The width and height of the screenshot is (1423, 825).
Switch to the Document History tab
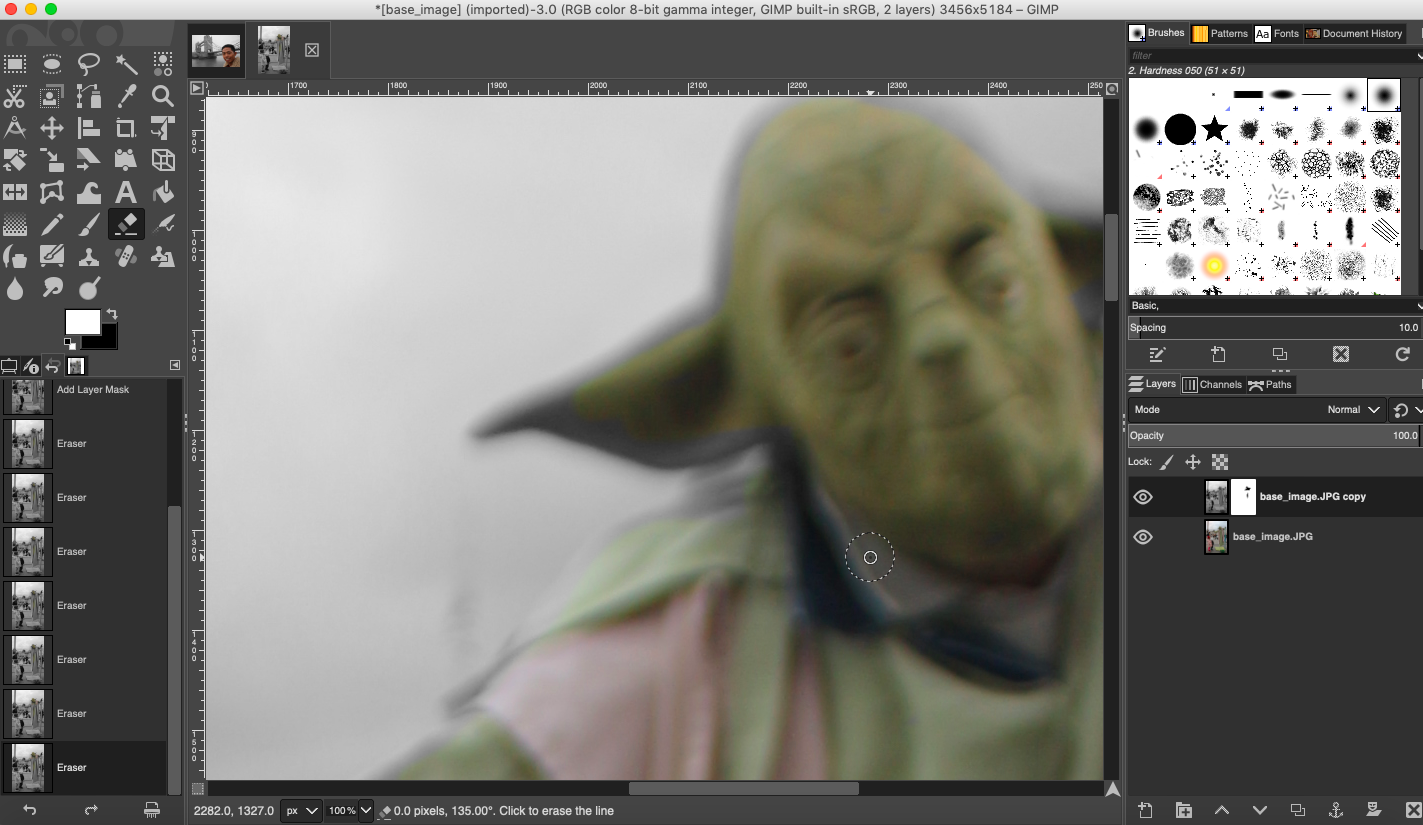(x=1354, y=33)
